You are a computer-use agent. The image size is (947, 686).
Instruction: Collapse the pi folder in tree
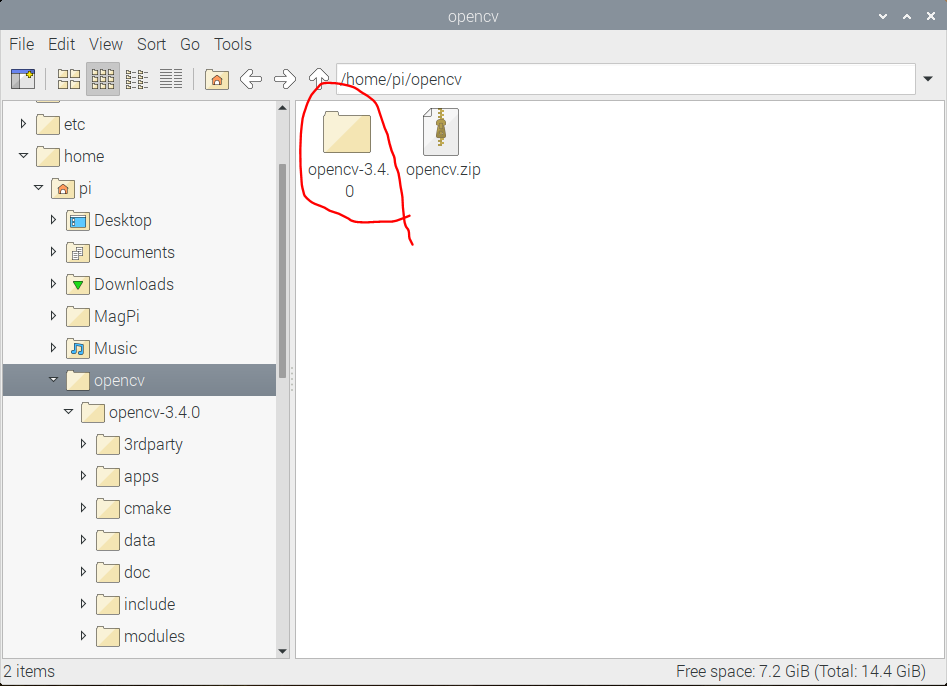(38, 188)
